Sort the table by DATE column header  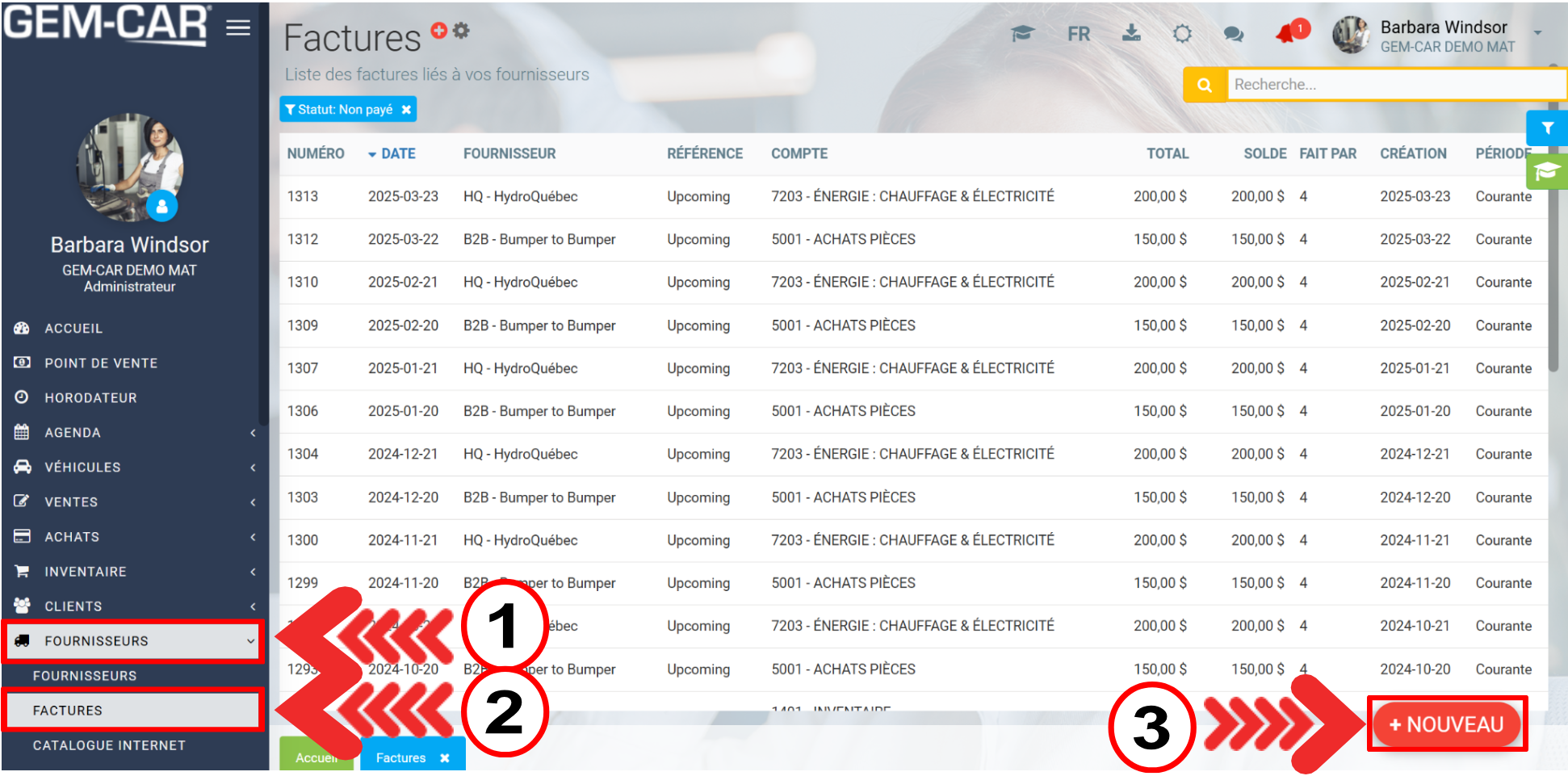397,153
